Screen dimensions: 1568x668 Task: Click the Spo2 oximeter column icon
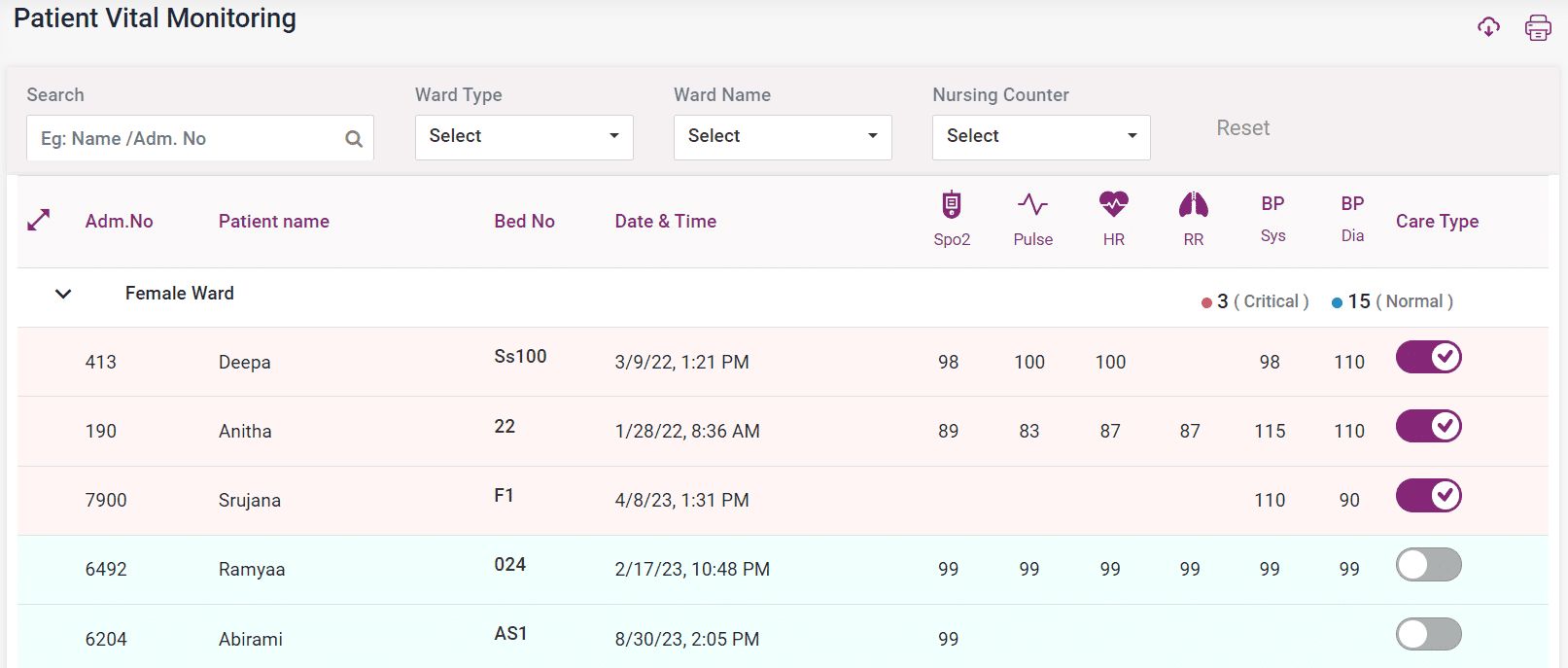pos(952,205)
